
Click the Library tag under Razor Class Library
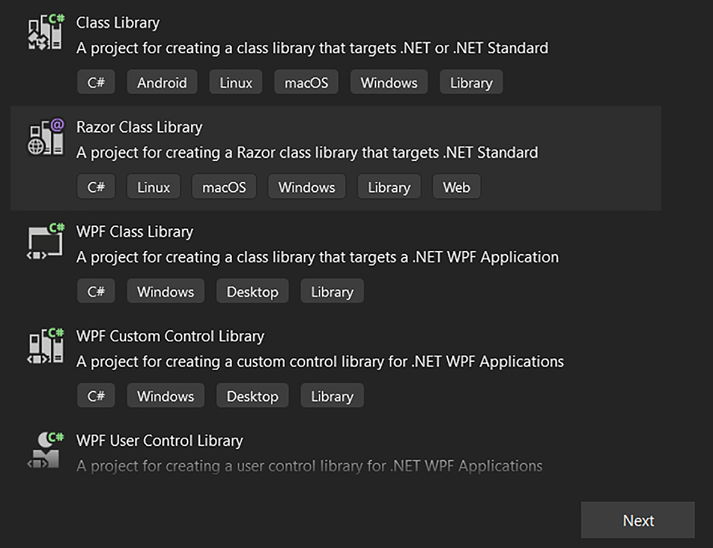(x=389, y=187)
